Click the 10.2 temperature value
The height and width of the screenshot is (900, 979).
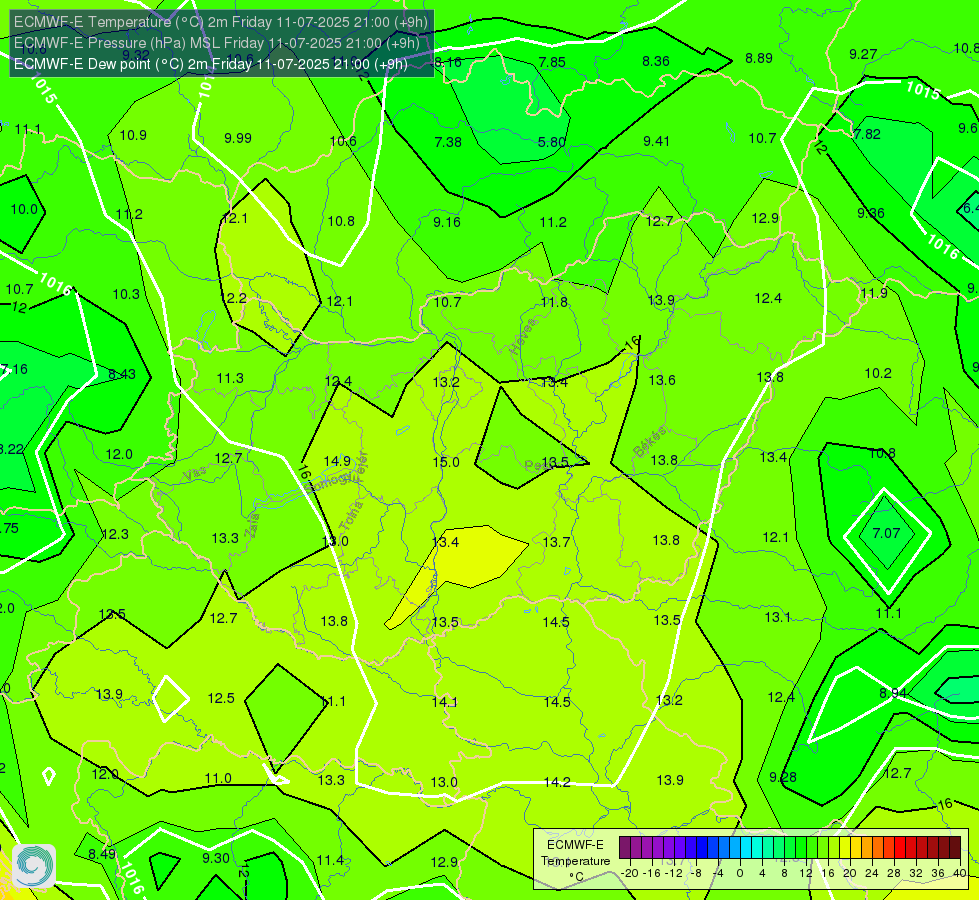pos(878,373)
